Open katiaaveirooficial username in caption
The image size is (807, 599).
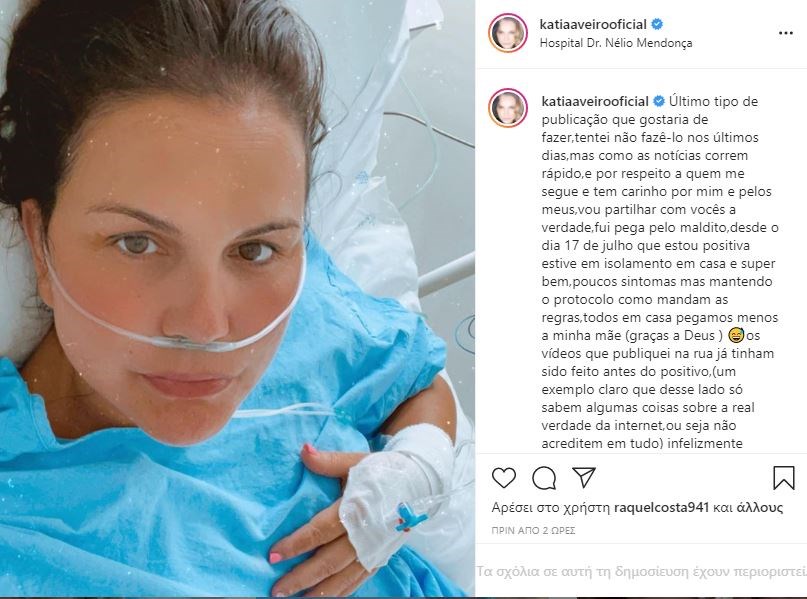[595, 101]
